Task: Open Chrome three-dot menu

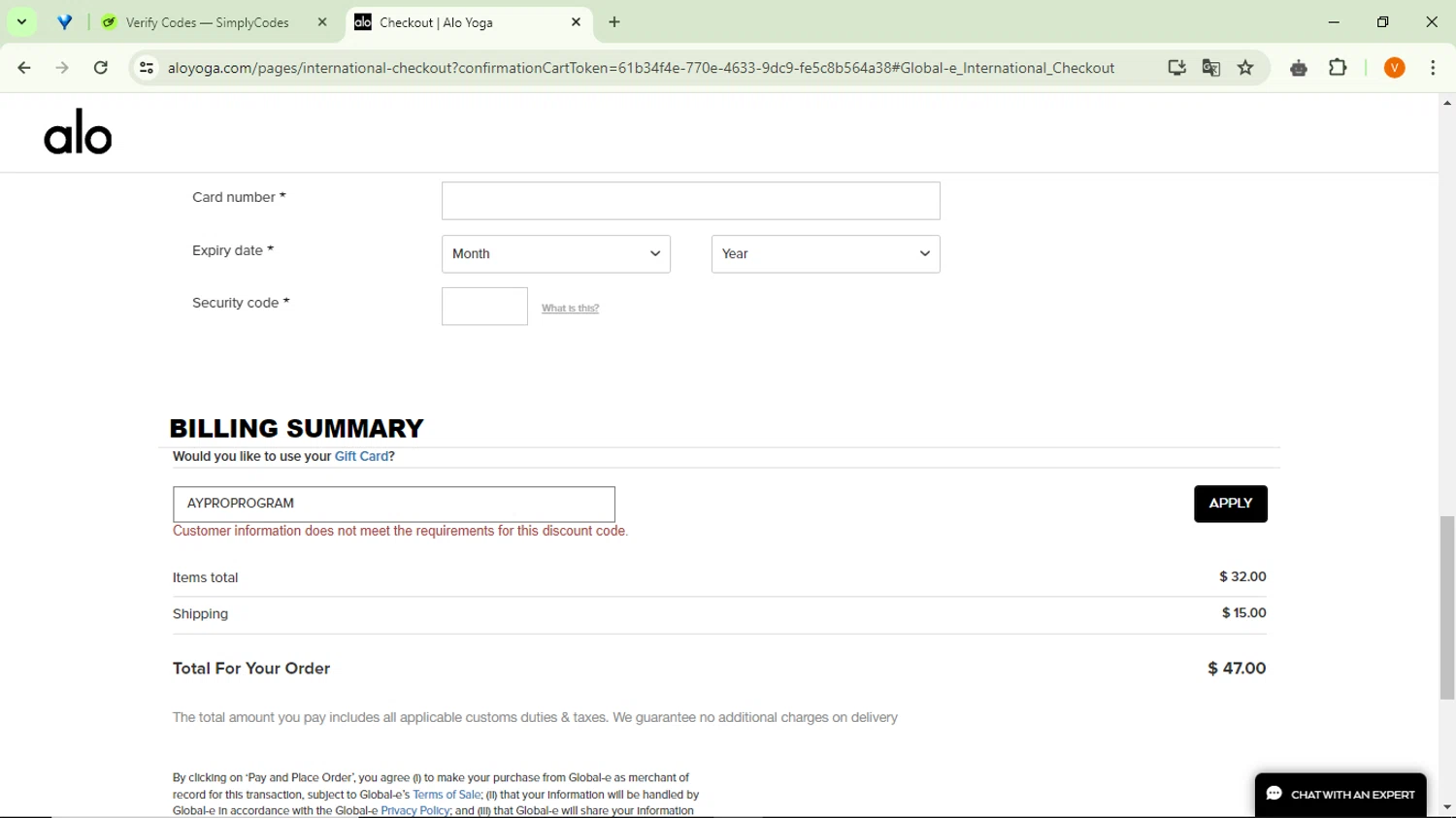Action: click(x=1433, y=68)
